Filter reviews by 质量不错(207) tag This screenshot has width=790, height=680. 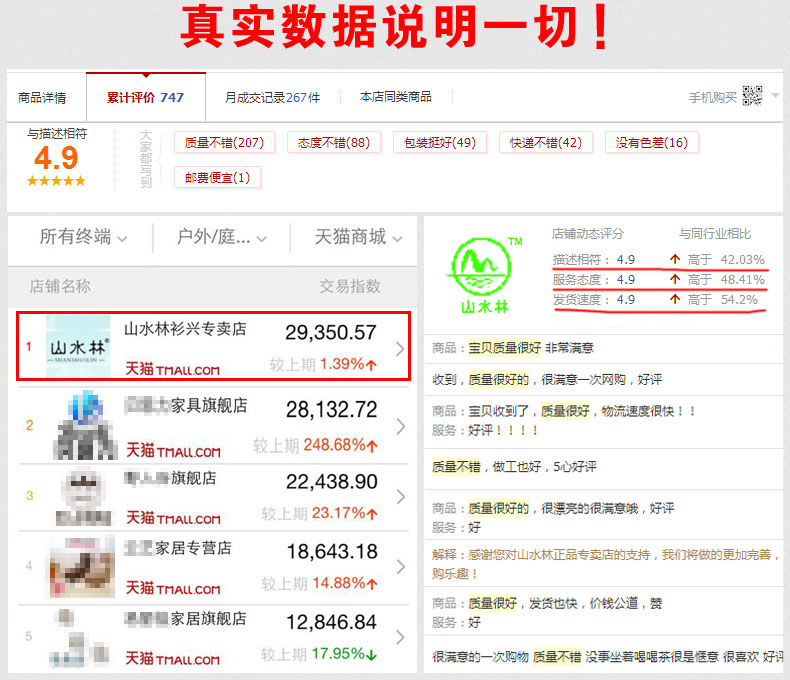pyautogui.click(x=225, y=143)
